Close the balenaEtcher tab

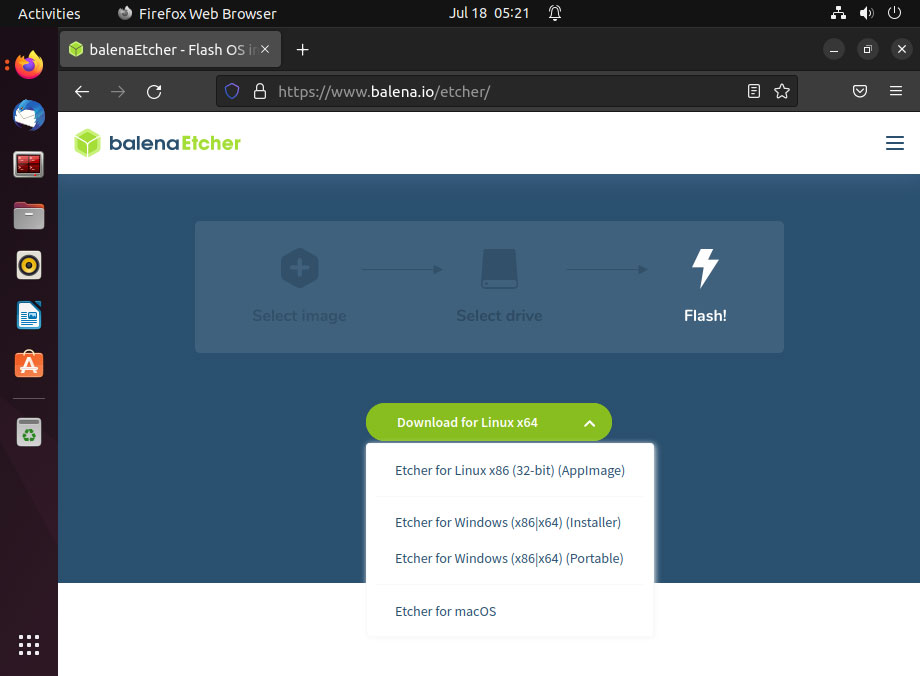pos(265,49)
